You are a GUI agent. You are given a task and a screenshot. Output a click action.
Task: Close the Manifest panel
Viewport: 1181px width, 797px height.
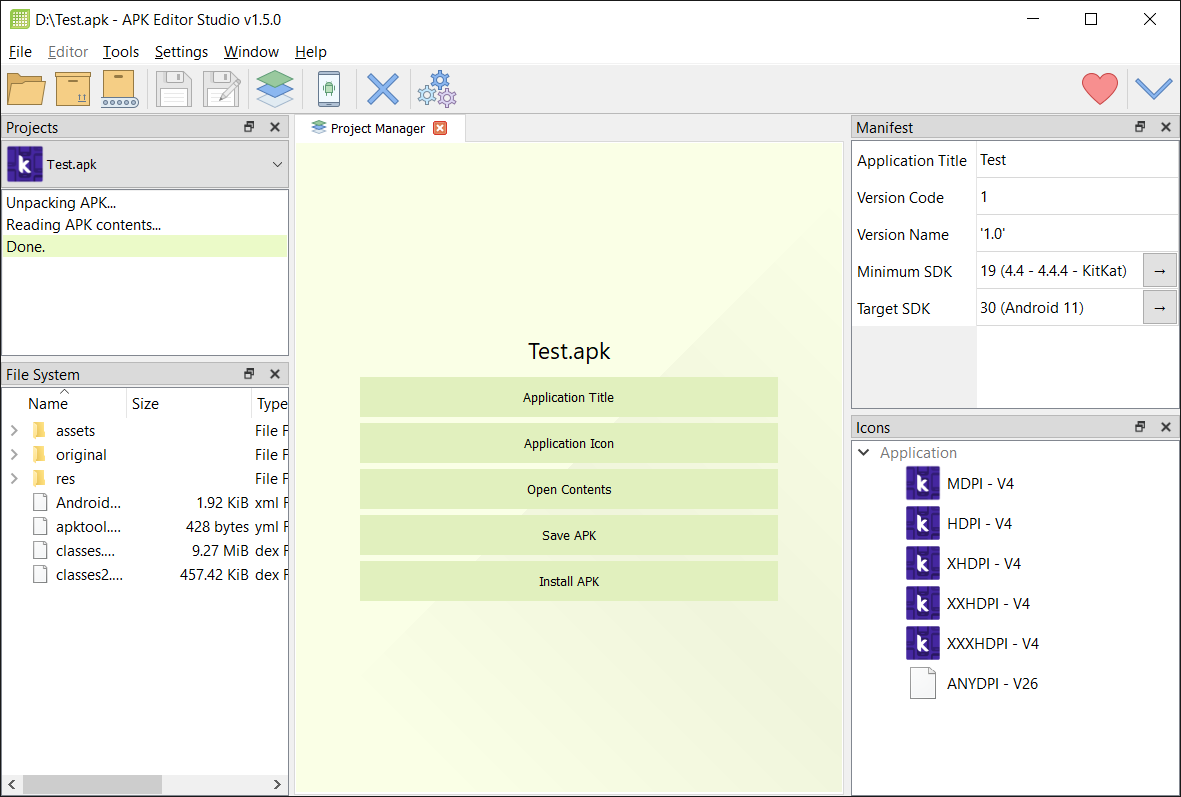point(1166,127)
